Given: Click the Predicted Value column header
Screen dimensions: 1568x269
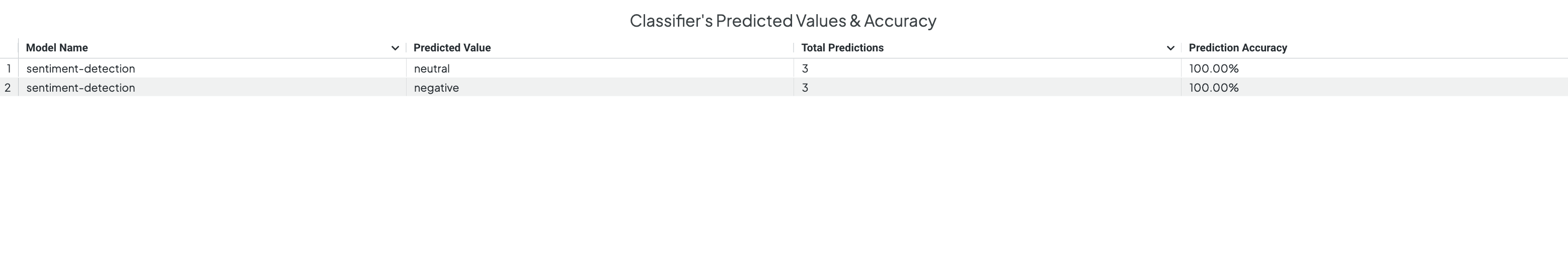Looking at the screenshot, I should click(452, 47).
